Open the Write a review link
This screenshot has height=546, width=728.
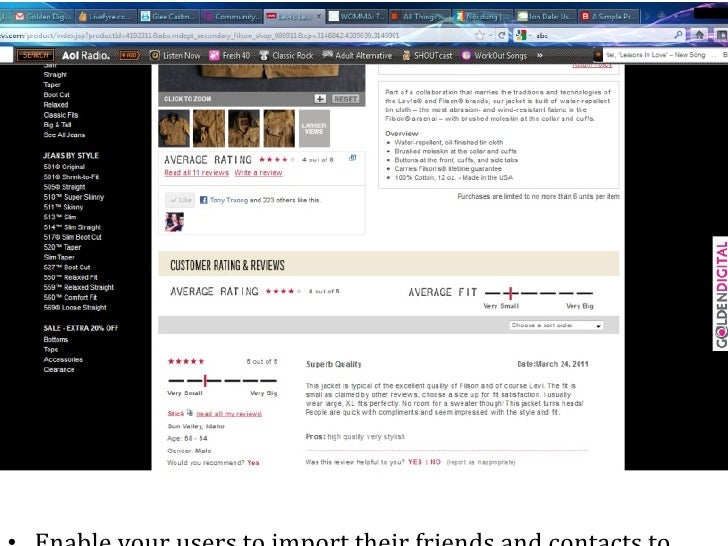click(258, 173)
